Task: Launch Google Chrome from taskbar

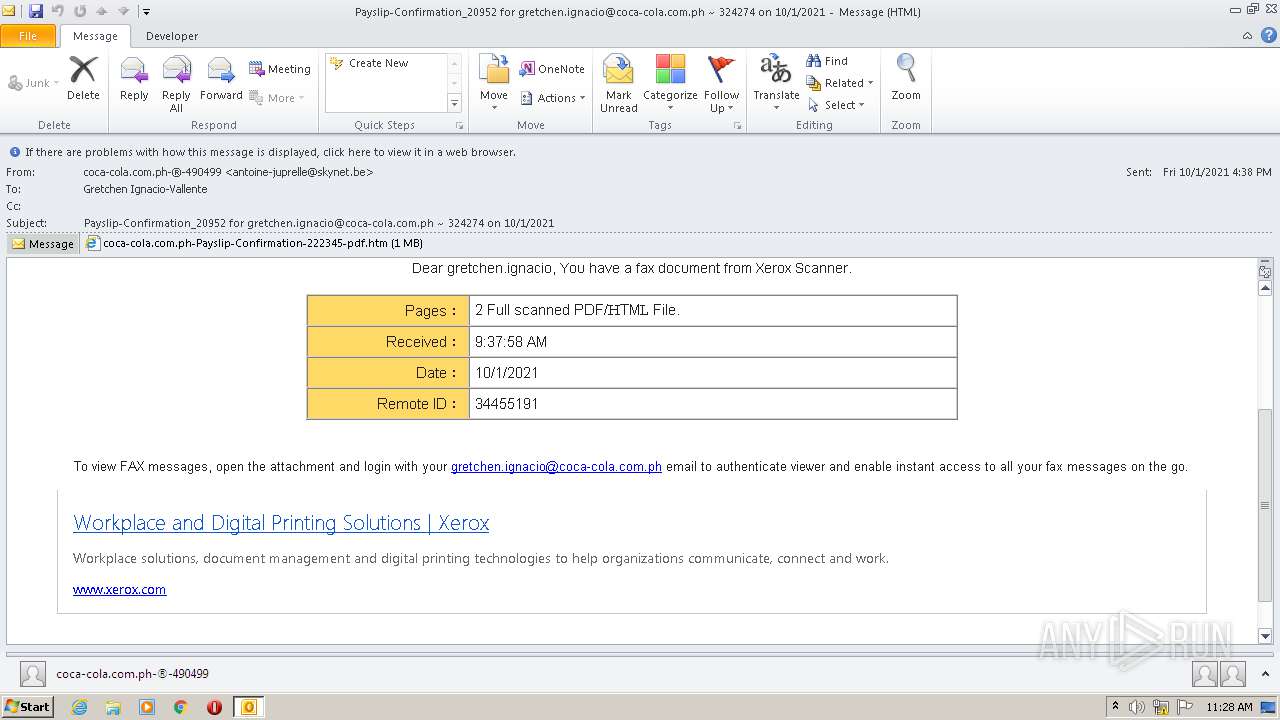Action: [x=181, y=707]
